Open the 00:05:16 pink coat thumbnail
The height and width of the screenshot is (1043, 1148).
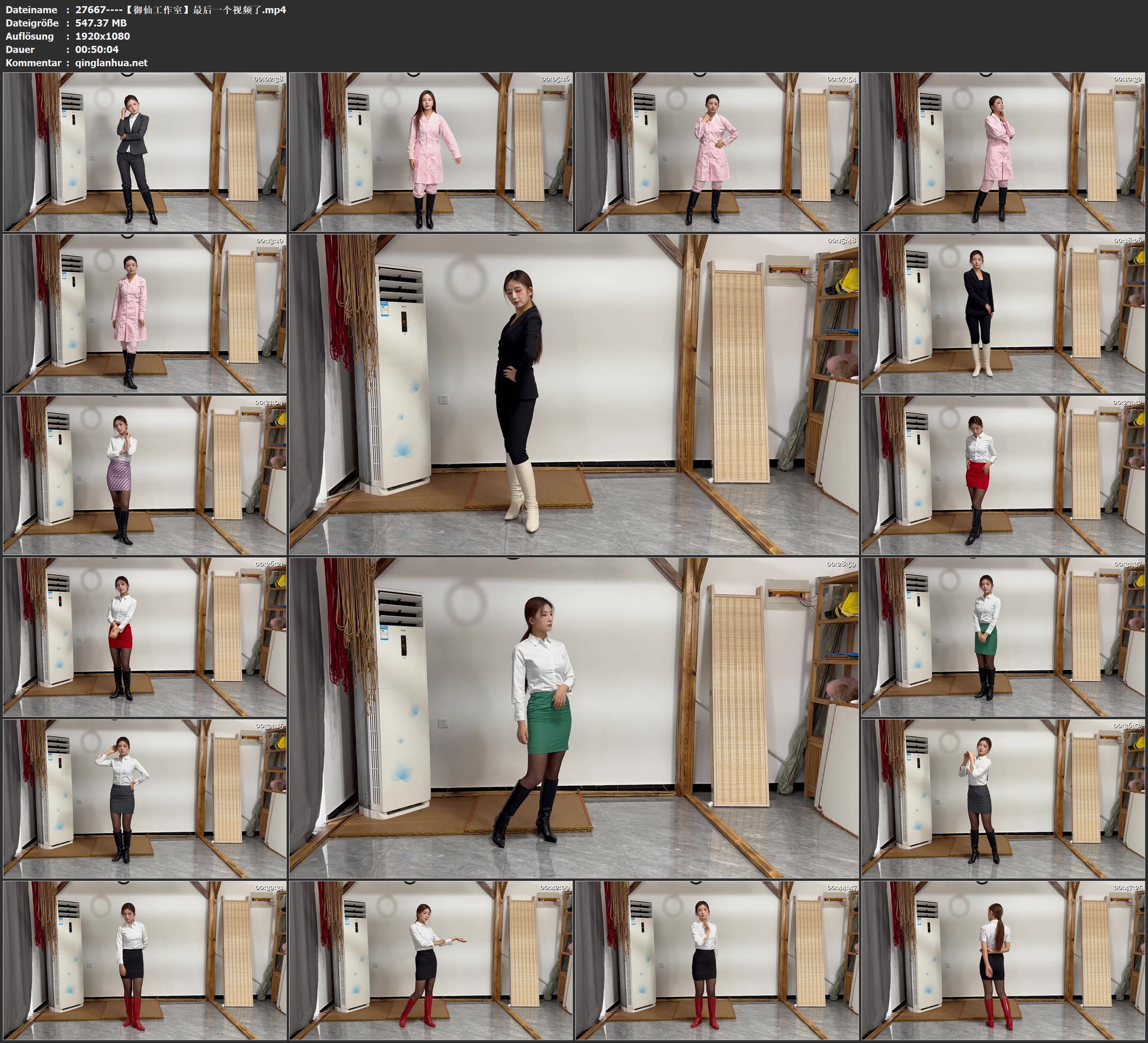pyautogui.click(x=430, y=151)
